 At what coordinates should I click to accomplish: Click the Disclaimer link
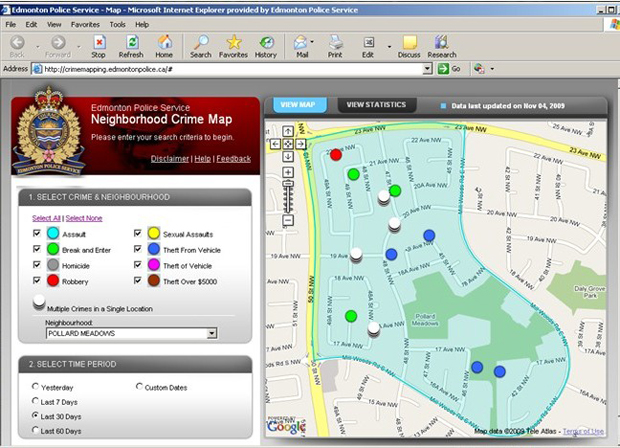[169, 159]
